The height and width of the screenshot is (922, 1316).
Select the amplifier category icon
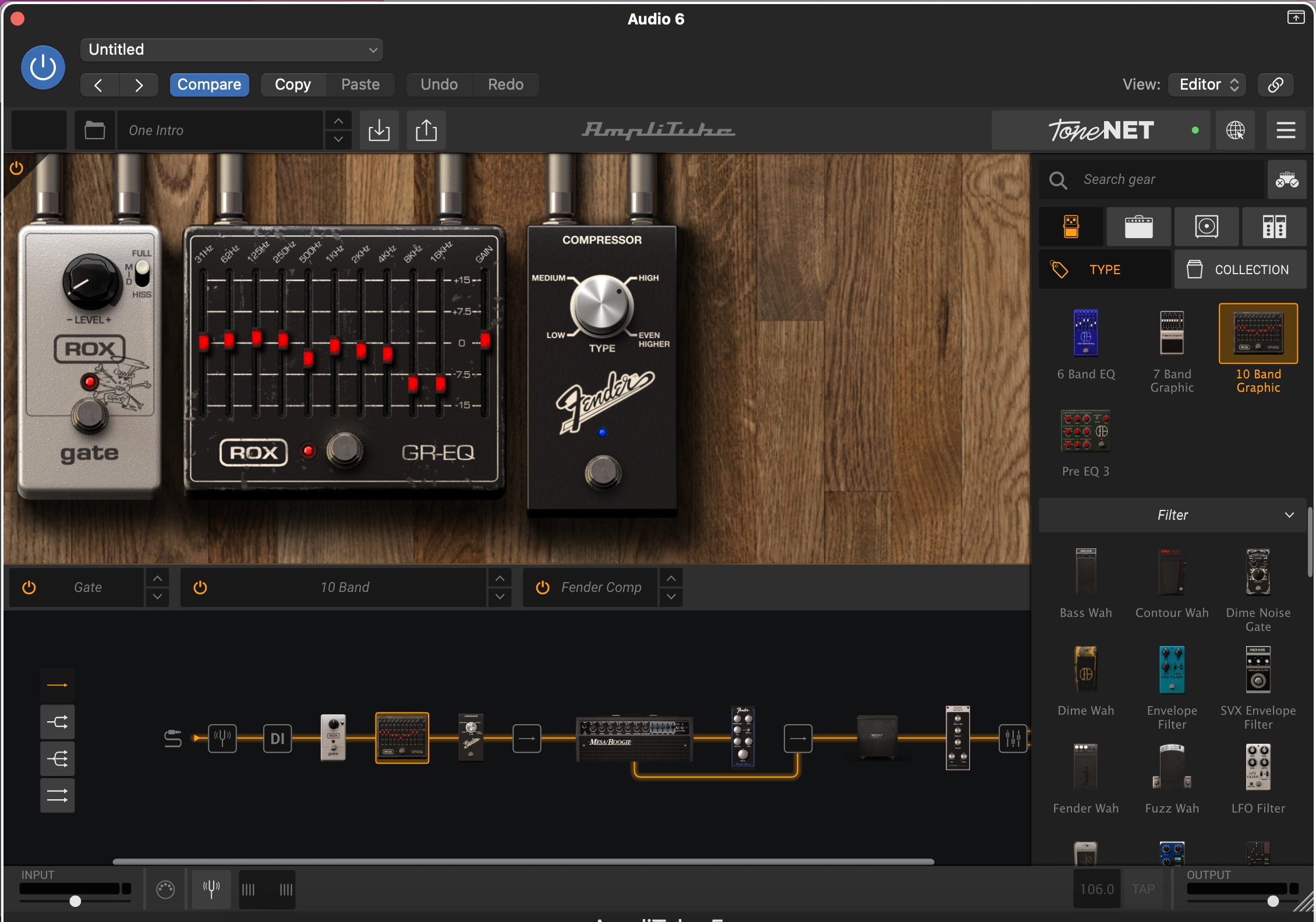coord(1139,226)
